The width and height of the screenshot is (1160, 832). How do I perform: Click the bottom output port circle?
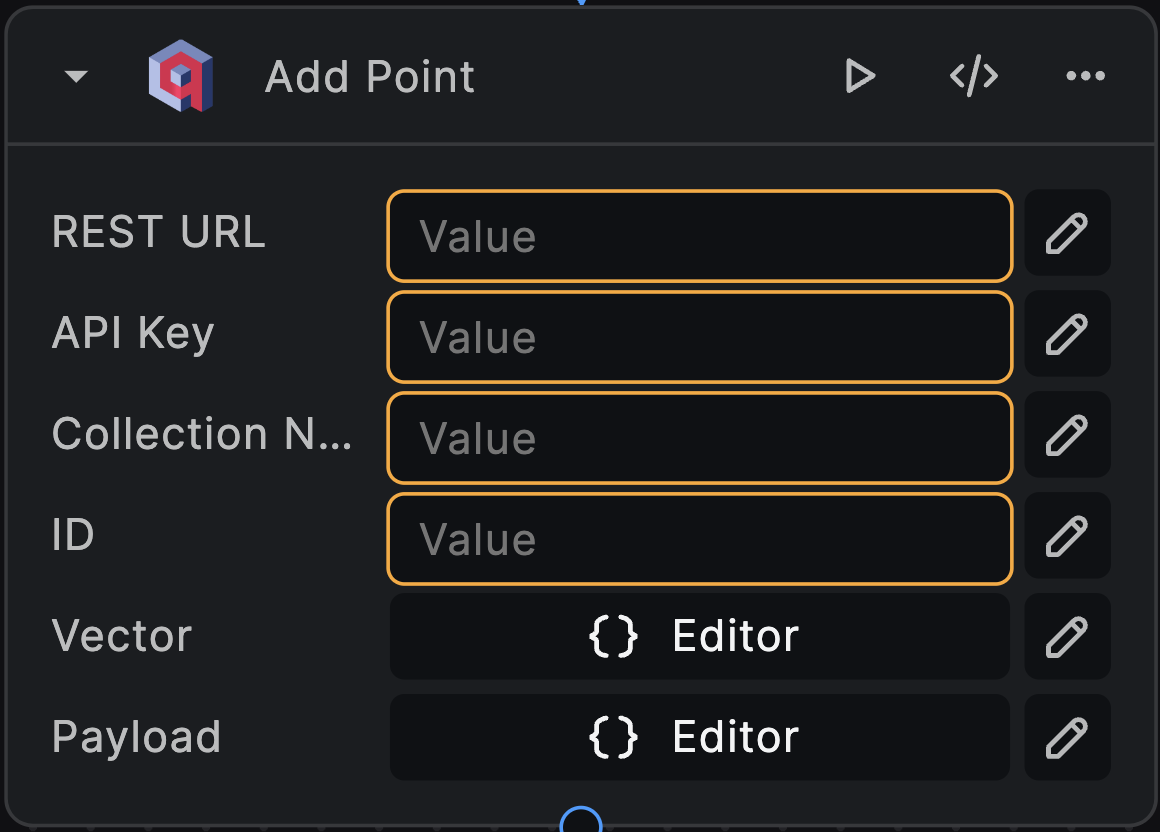[580, 820]
